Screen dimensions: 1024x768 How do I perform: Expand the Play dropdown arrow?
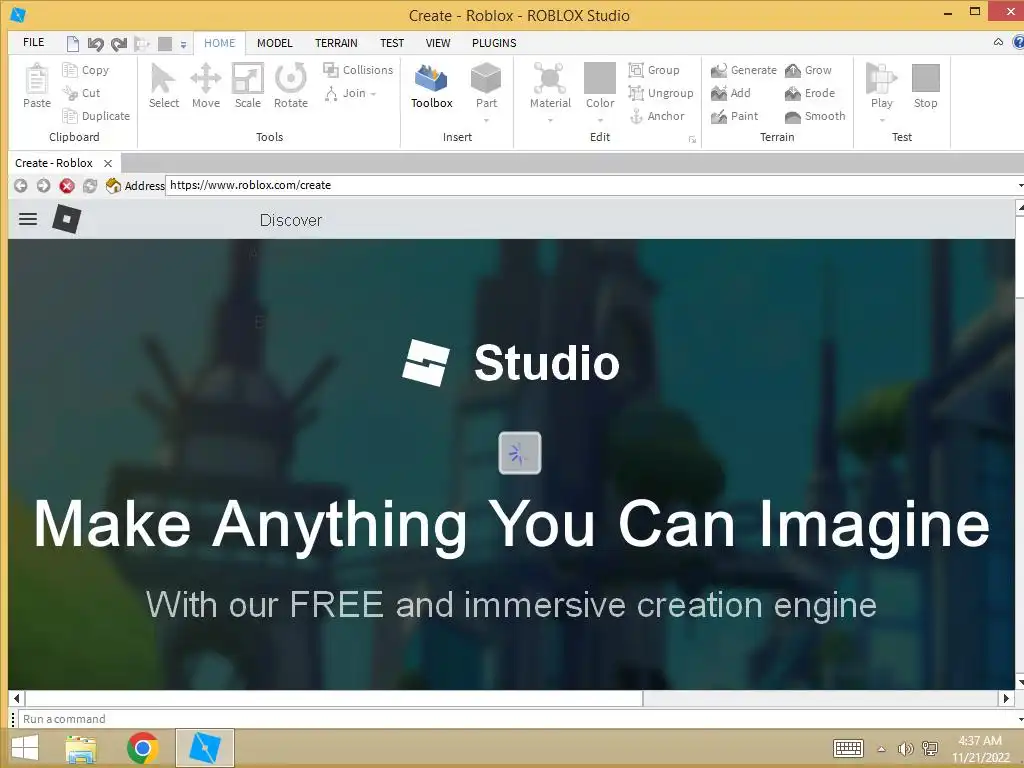tap(881, 120)
